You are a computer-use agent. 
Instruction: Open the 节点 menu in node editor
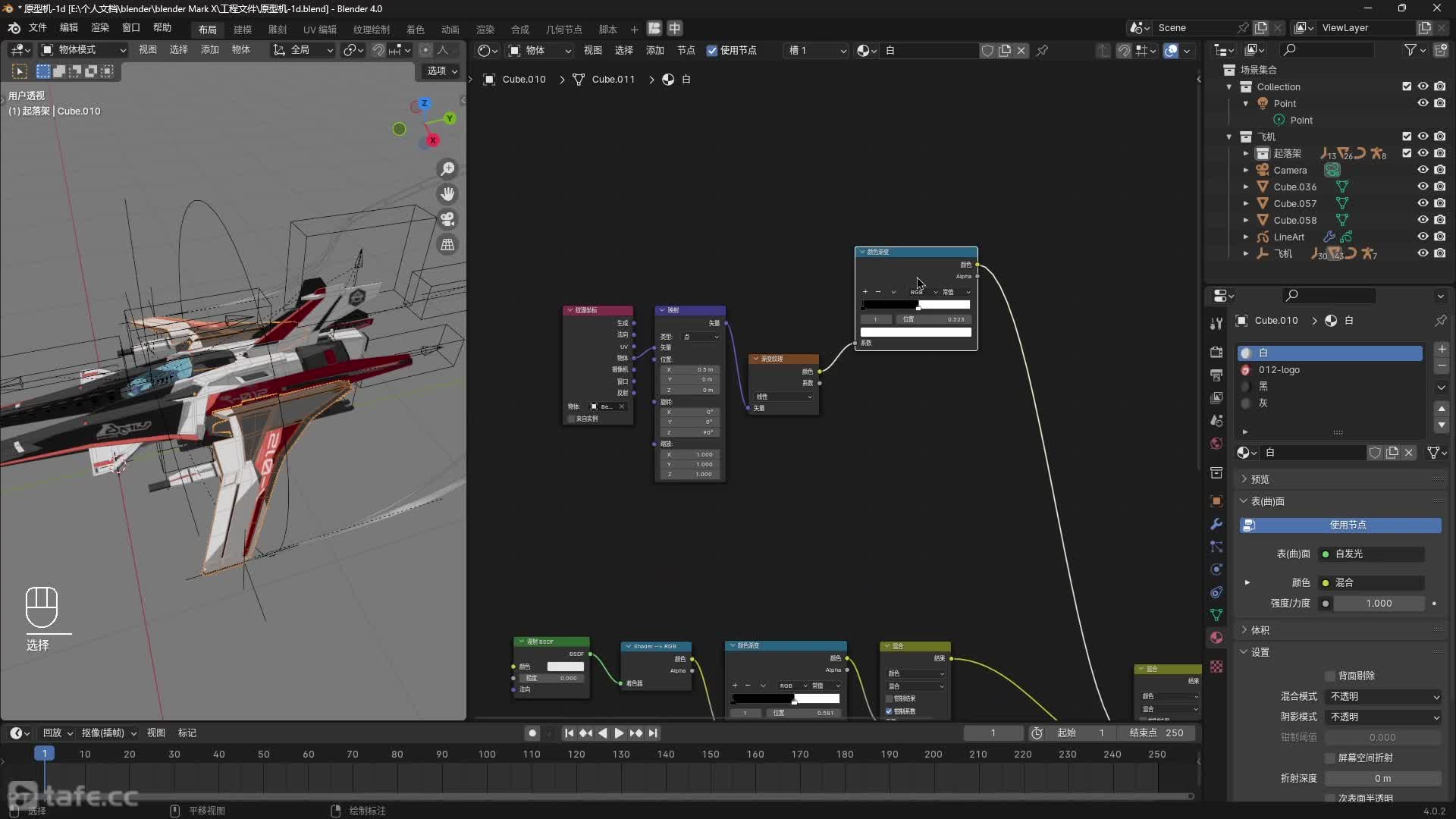point(686,51)
